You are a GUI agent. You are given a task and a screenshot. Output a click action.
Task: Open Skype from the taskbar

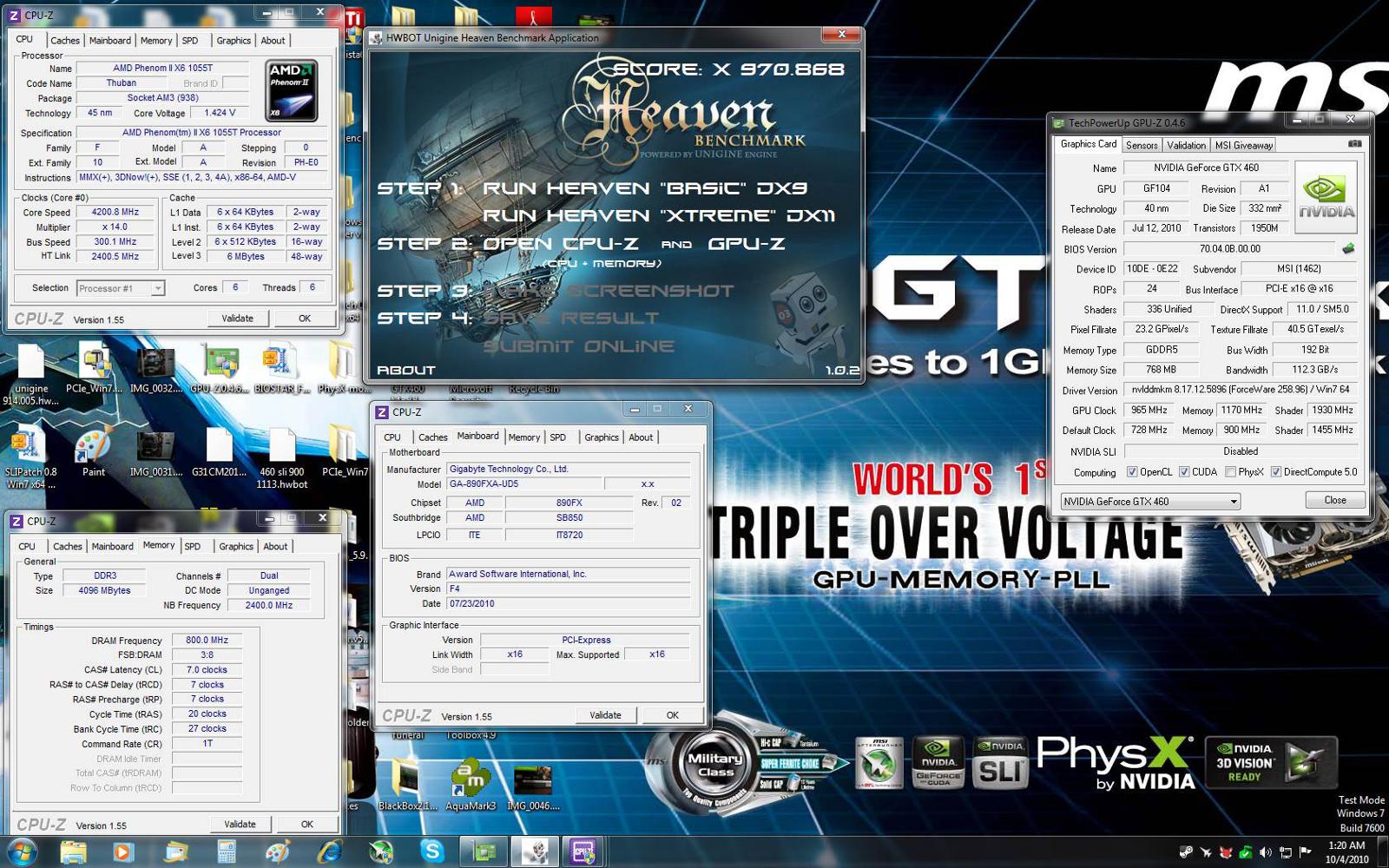click(x=431, y=852)
